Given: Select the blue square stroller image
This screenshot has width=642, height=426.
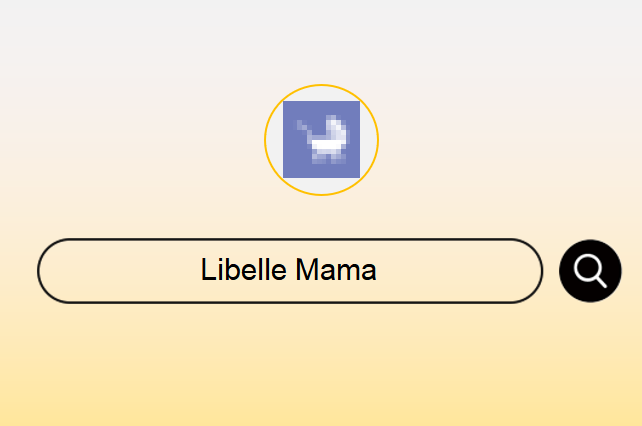Looking at the screenshot, I should click(x=321, y=140).
